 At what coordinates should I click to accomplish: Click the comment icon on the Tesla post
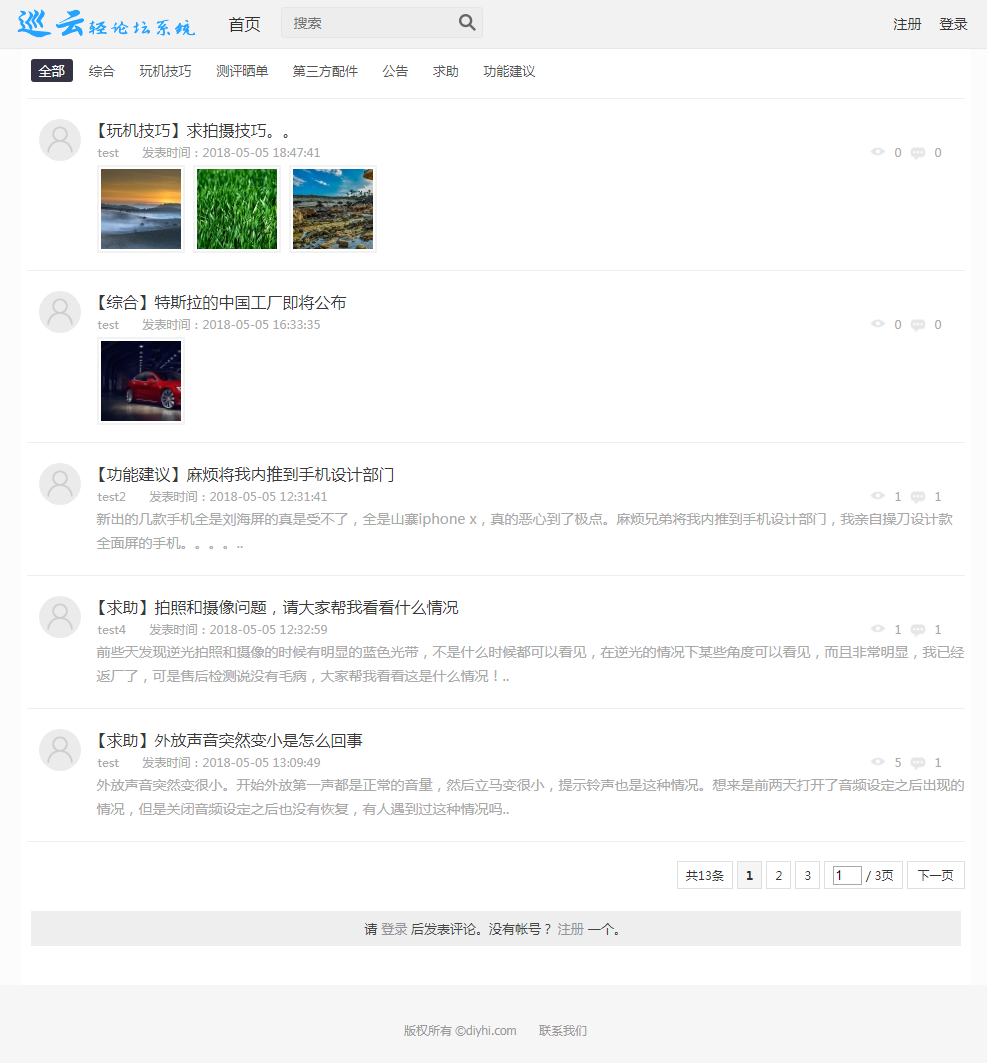tap(917, 324)
